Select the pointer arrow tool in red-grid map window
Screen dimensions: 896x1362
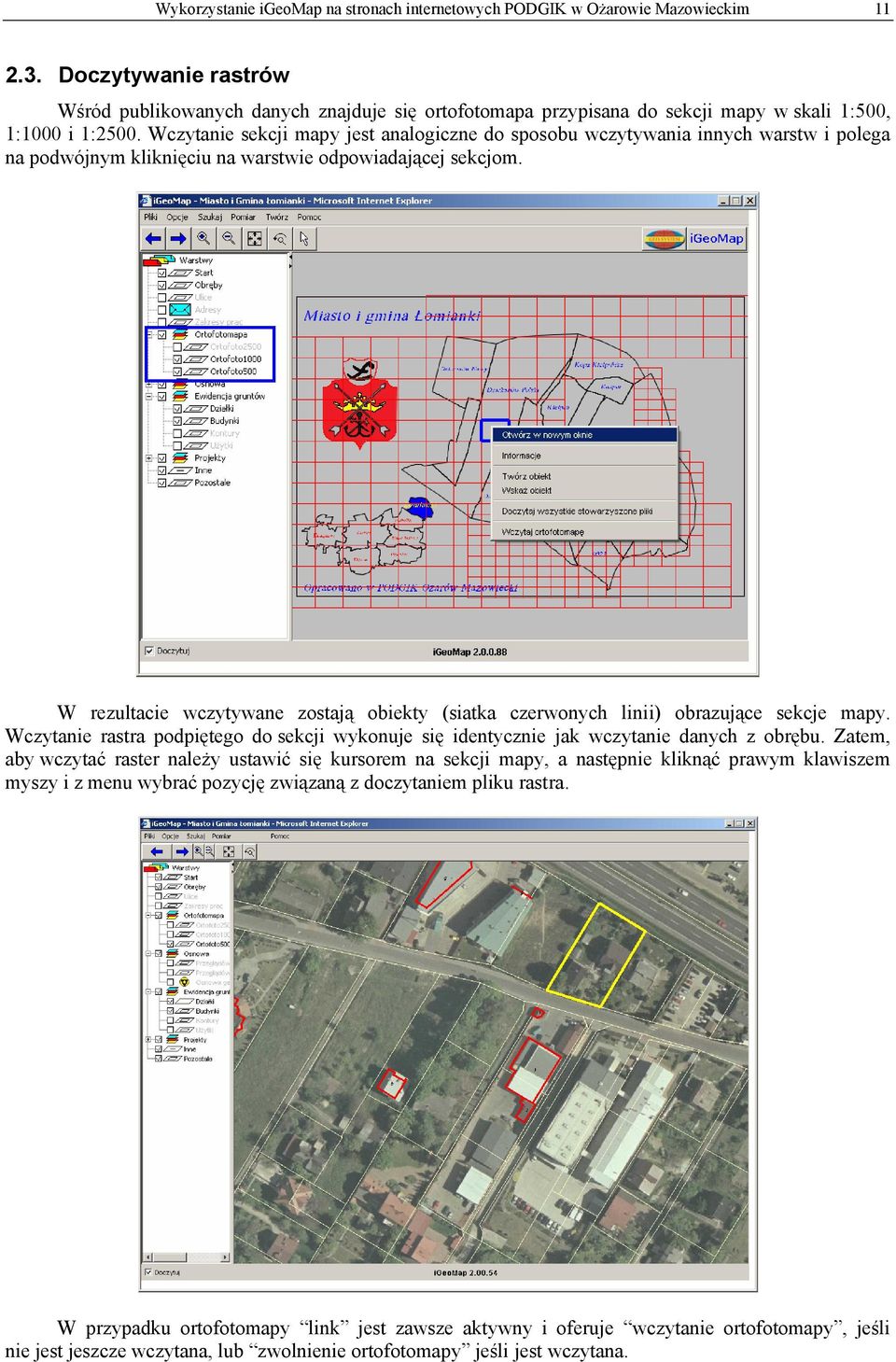[x=304, y=239]
